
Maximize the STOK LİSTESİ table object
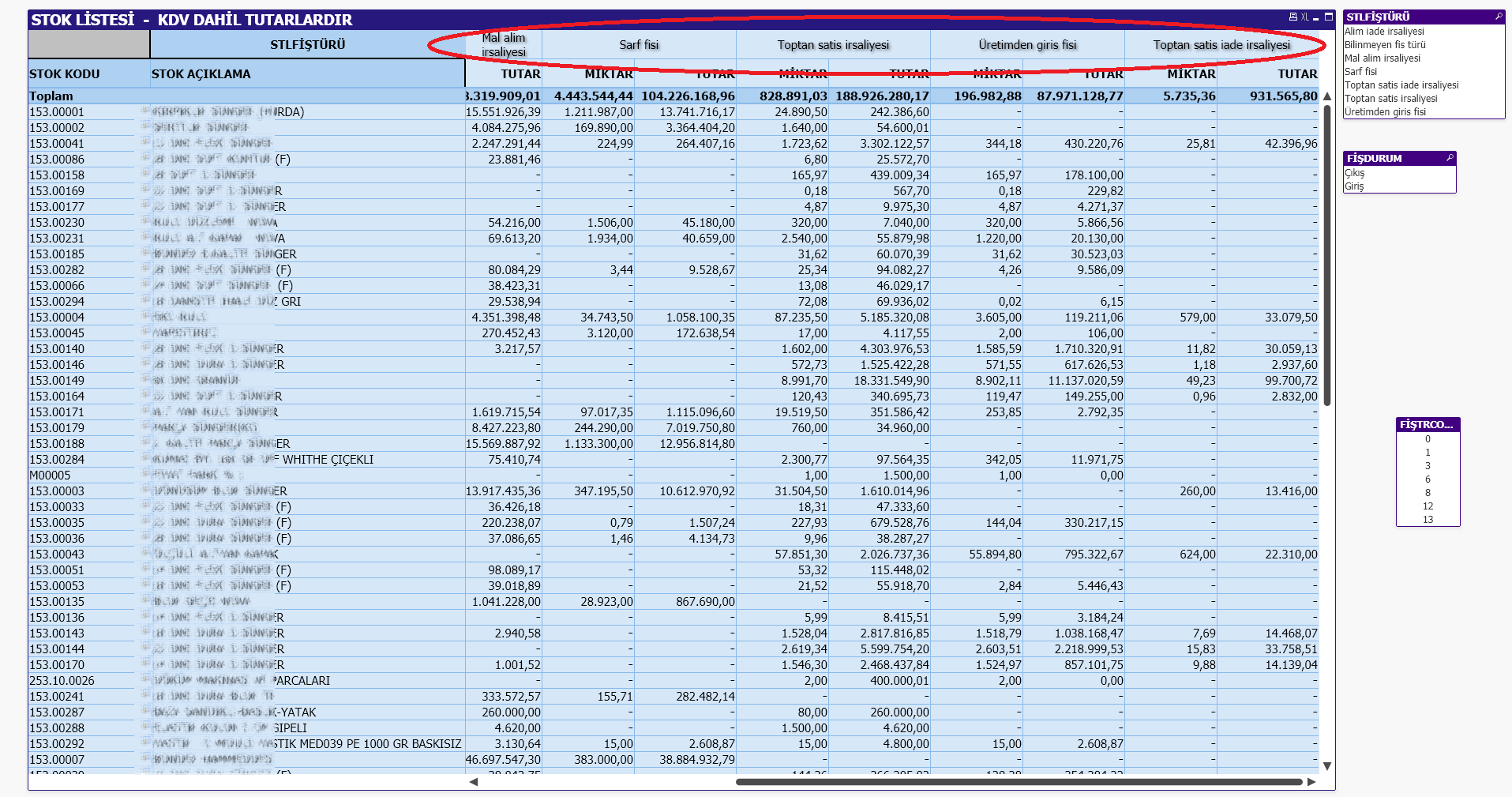[1329, 17]
